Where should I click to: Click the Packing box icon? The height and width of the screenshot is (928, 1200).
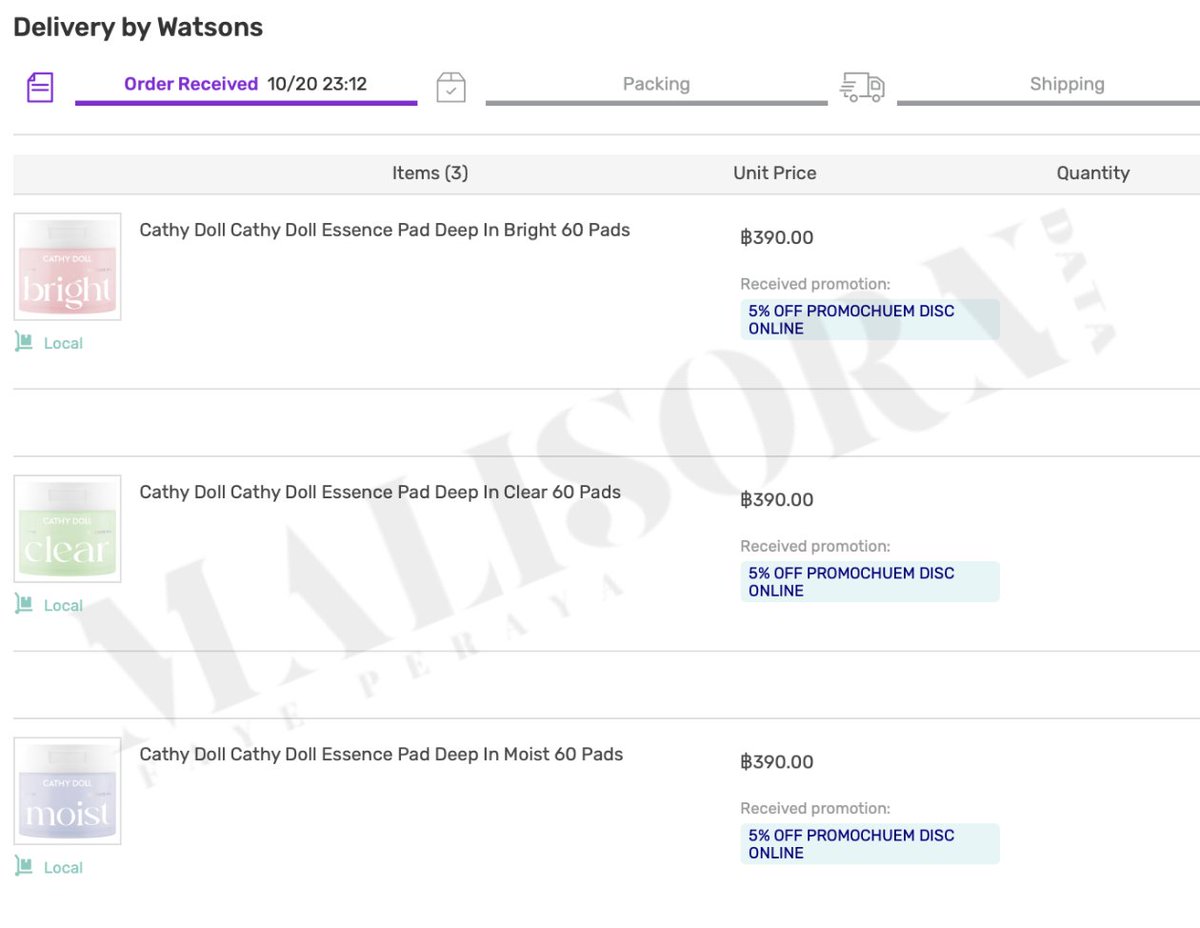pos(451,87)
